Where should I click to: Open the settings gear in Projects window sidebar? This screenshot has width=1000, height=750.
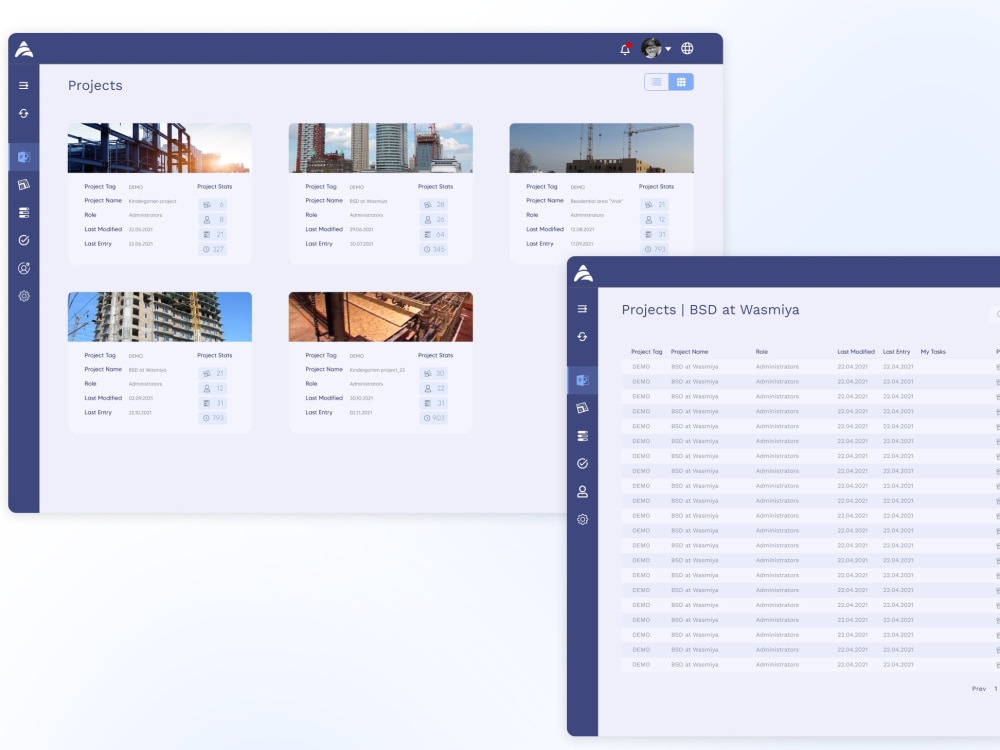(24, 296)
